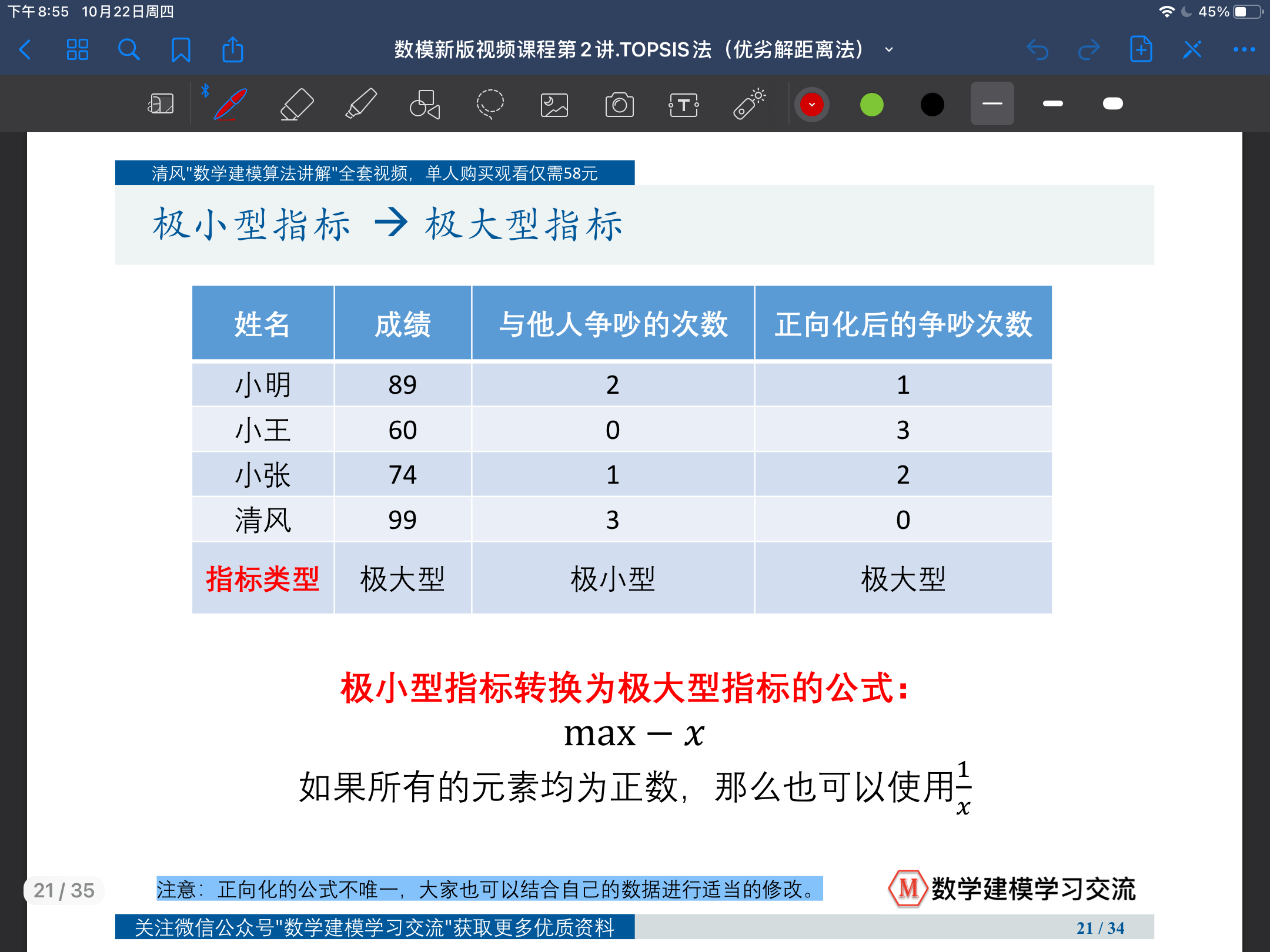The width and height of the screenshot is (1270, 952).
Task: Undo the last action
Action: pyautogui.click(x=1038, y=50)
